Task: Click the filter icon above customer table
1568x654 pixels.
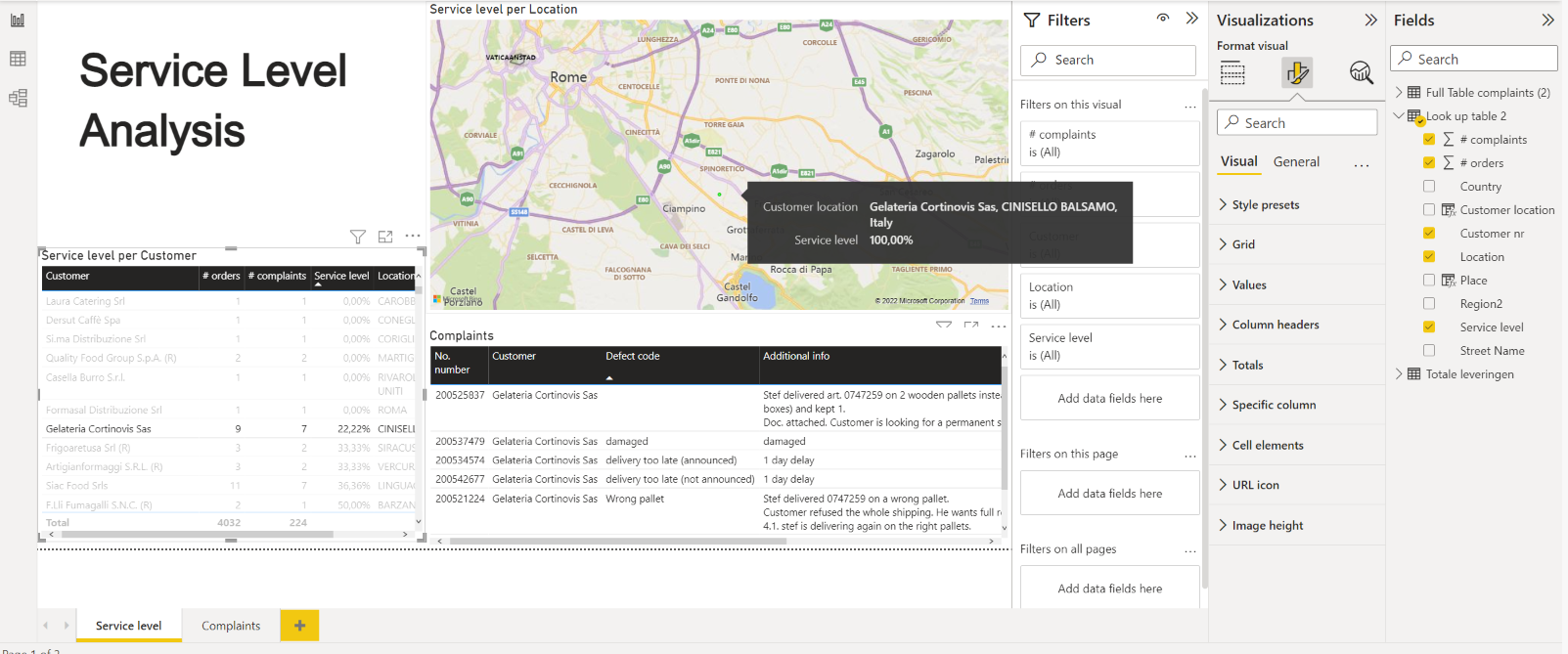Action: [358, 237]
